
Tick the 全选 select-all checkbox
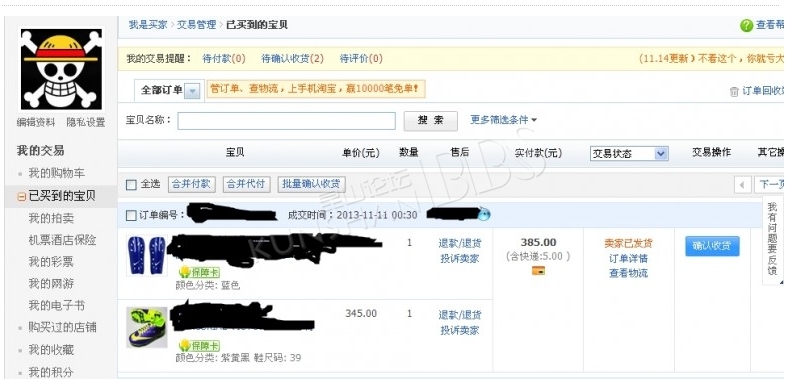(x=131, y=185)
